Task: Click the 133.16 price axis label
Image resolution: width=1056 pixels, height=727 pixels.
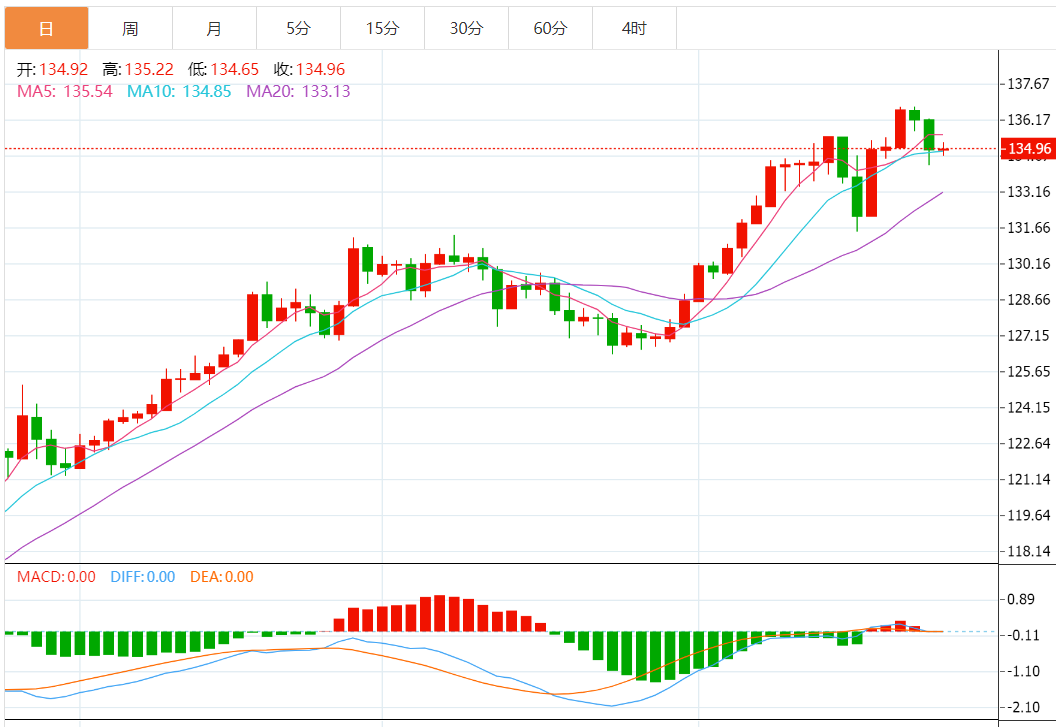Action: pos(1028,192)
